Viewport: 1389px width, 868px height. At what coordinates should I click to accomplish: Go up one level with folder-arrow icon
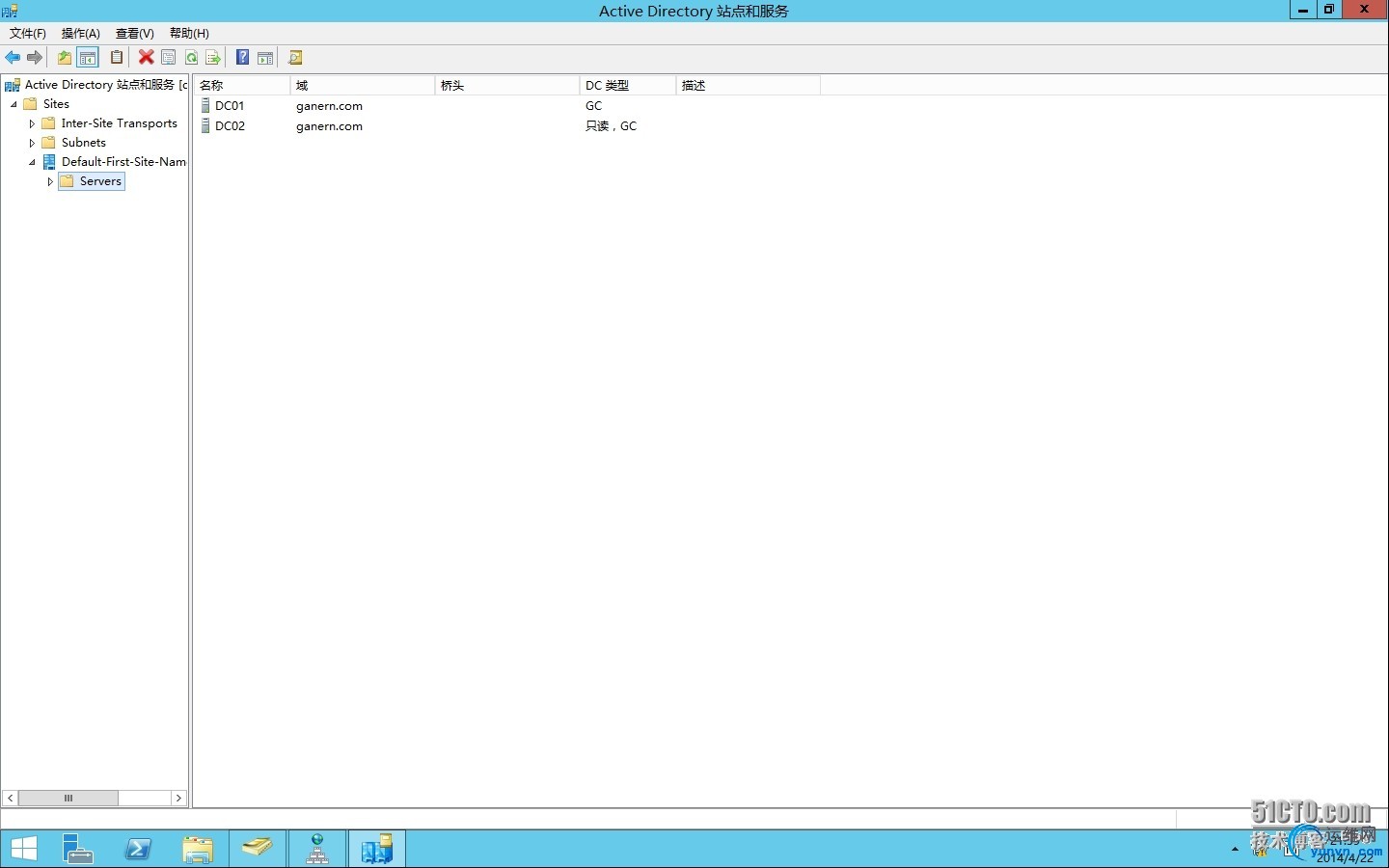click(x=65, y=58)
